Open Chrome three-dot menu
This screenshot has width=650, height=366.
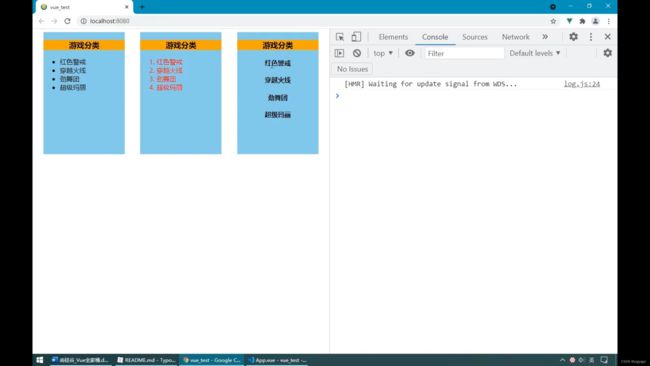609,21
